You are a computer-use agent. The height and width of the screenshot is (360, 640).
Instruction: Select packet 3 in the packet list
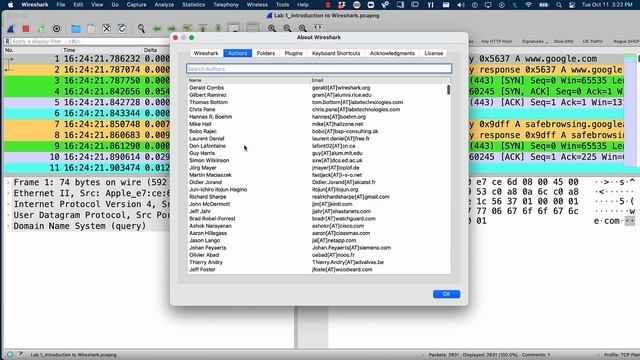pos(87,80)
